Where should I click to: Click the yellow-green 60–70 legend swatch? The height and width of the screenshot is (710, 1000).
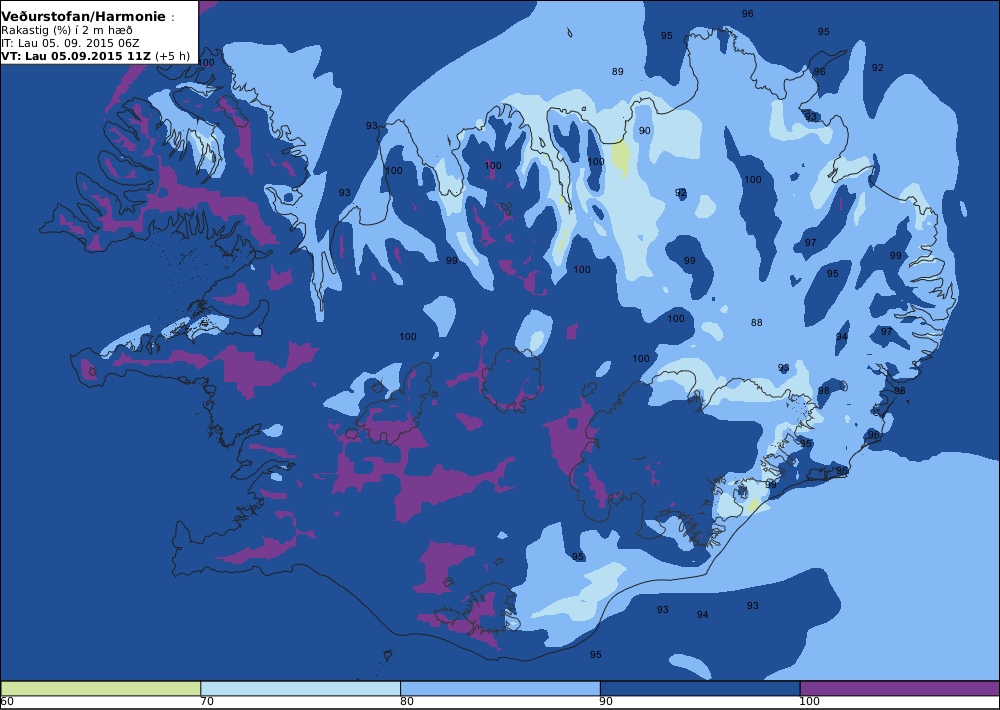click(x=101, y=688)
